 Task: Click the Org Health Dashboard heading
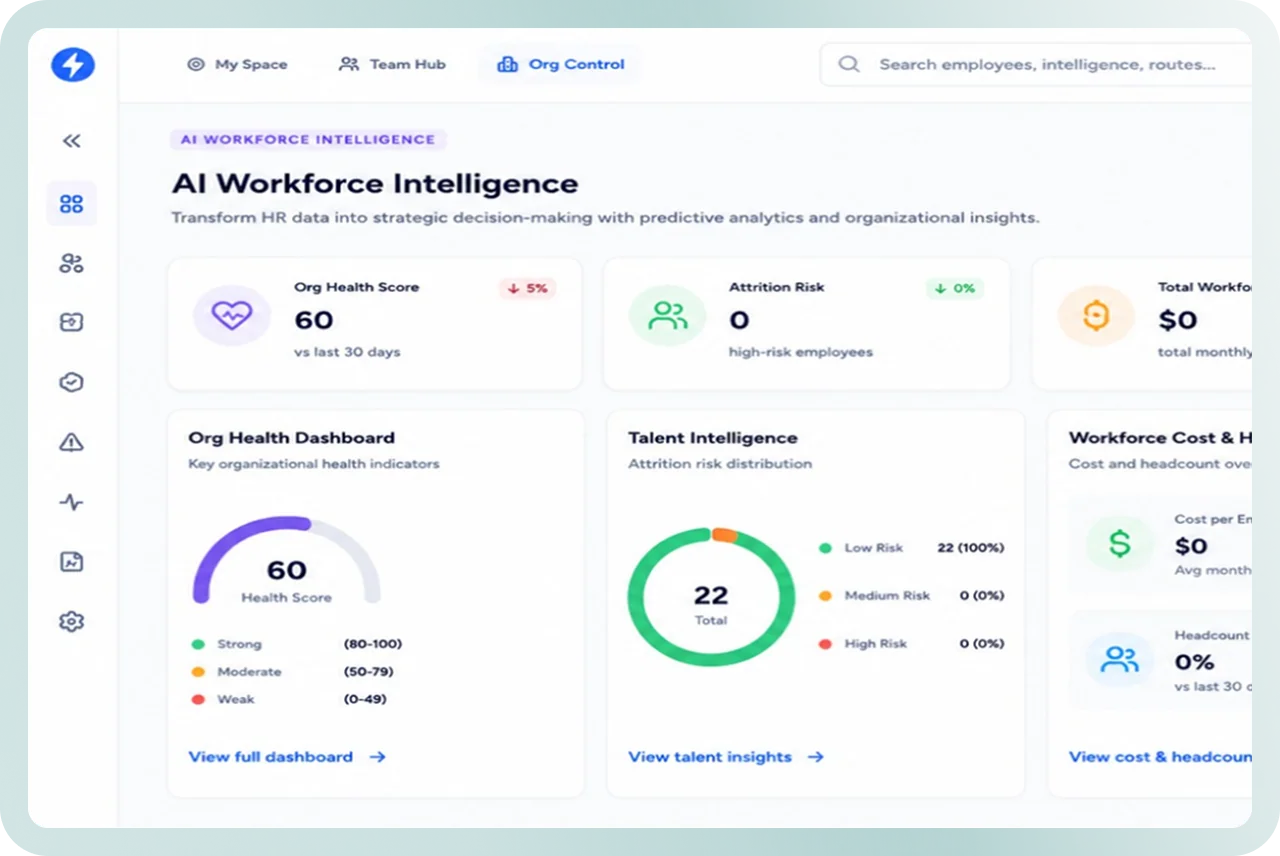point(291,438)
